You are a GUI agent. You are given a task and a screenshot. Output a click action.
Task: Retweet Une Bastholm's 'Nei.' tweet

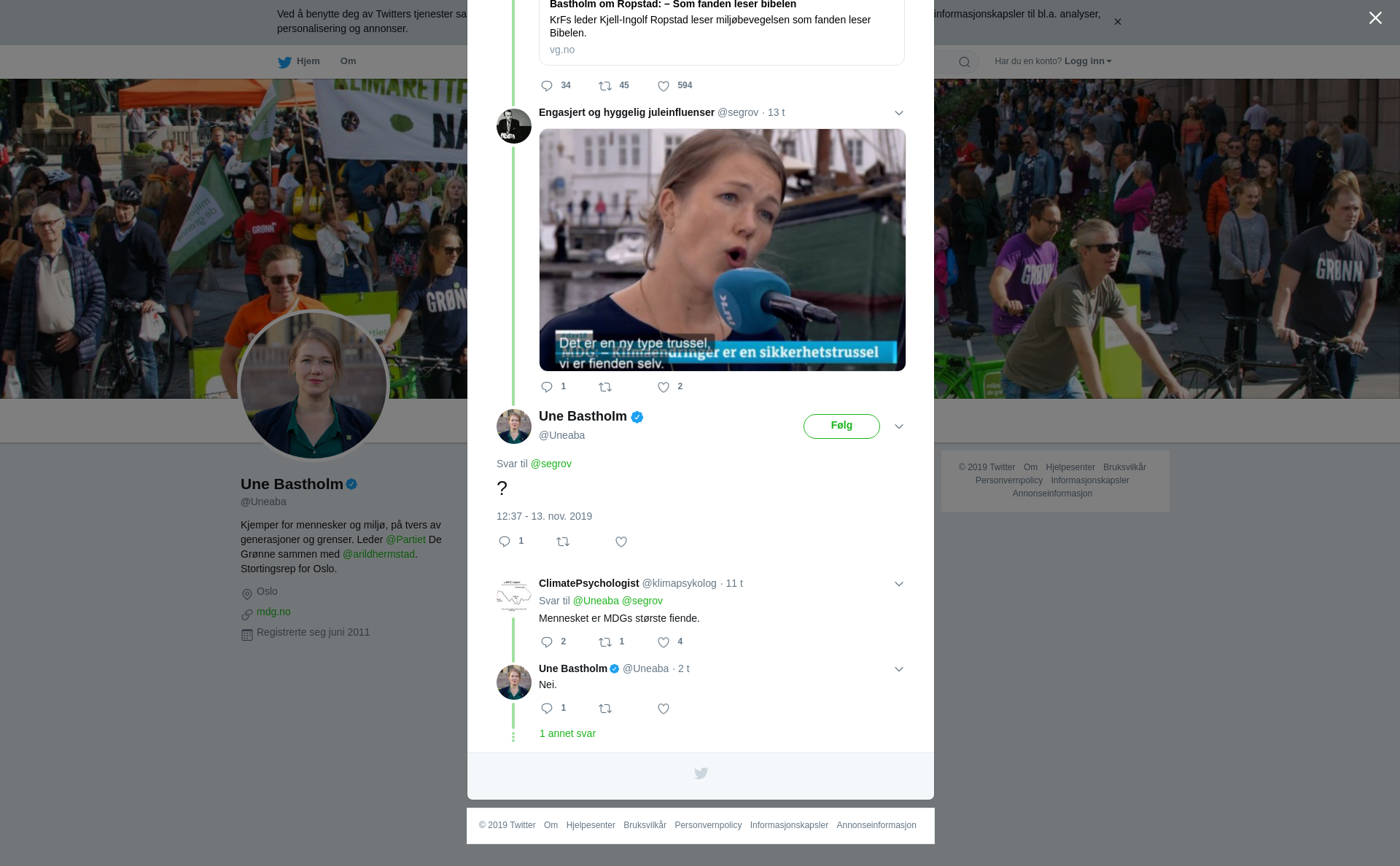(x=605, y=709)
